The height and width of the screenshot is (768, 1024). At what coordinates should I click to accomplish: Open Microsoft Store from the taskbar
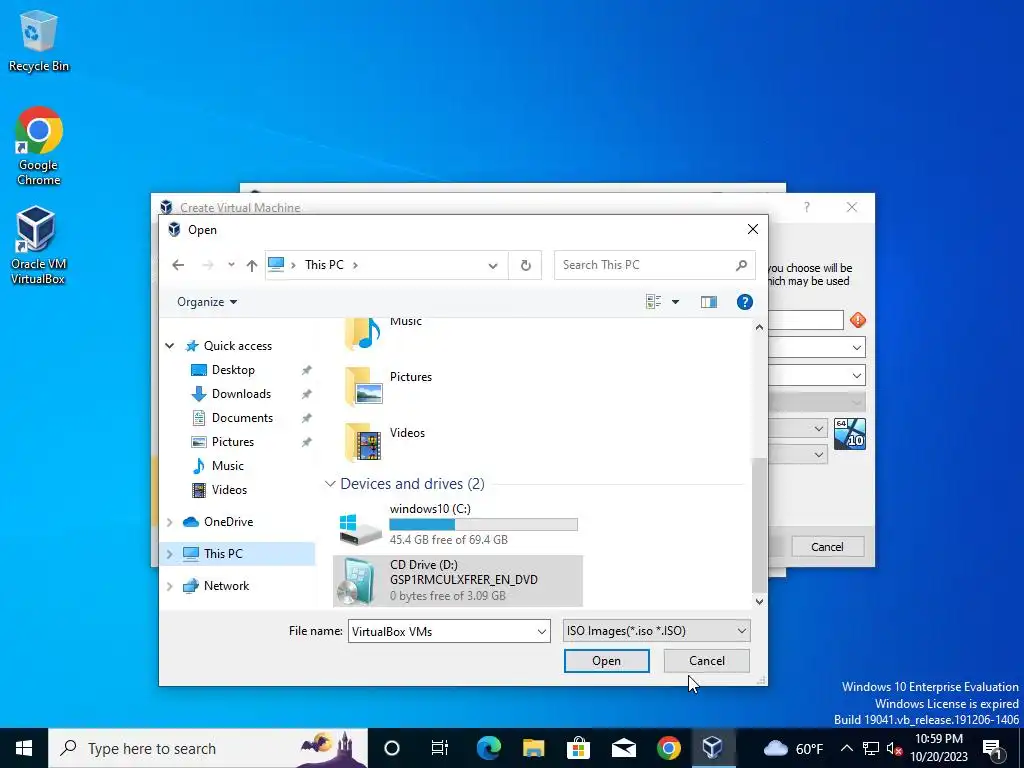[x=578, y=748]
